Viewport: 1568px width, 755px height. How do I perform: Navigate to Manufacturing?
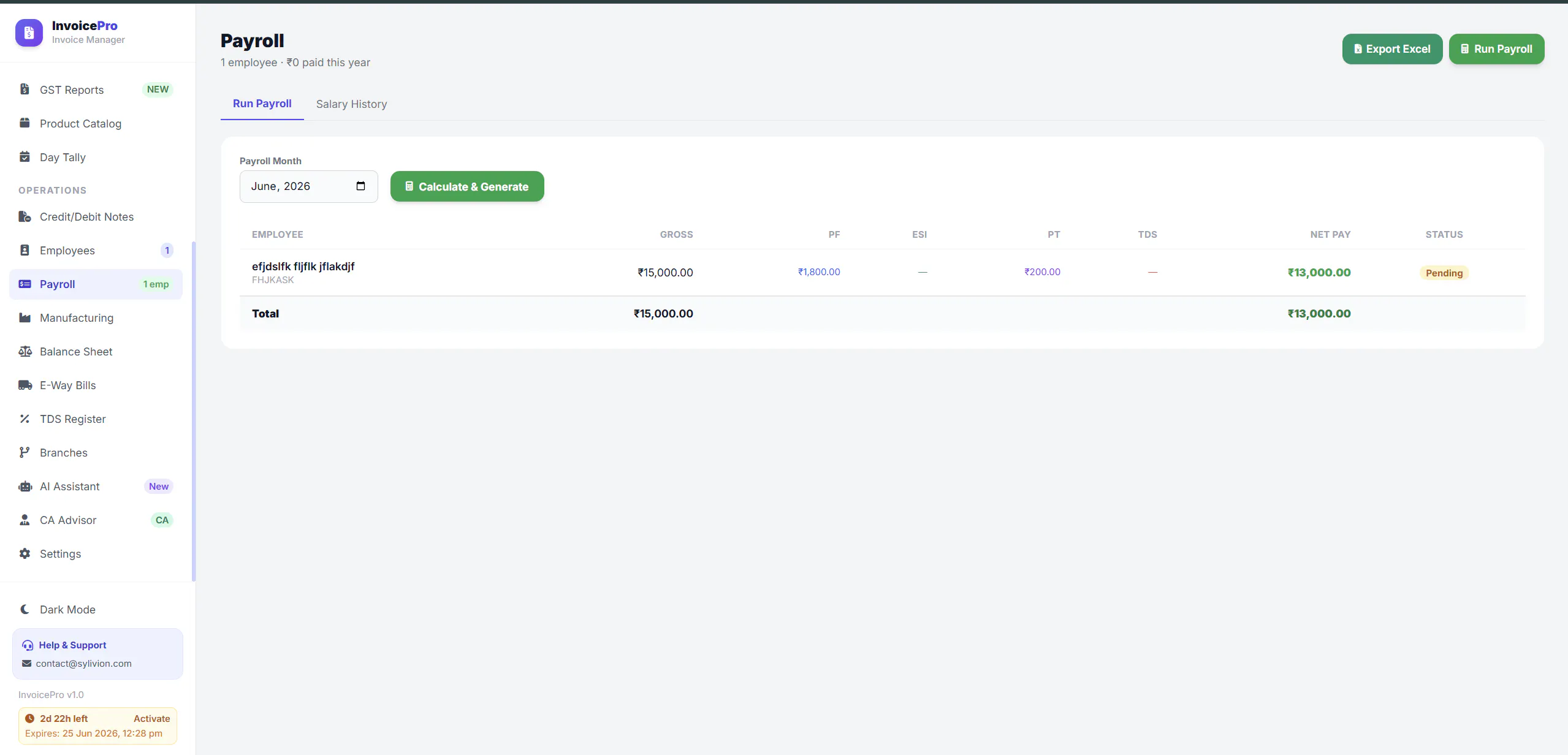96,317
